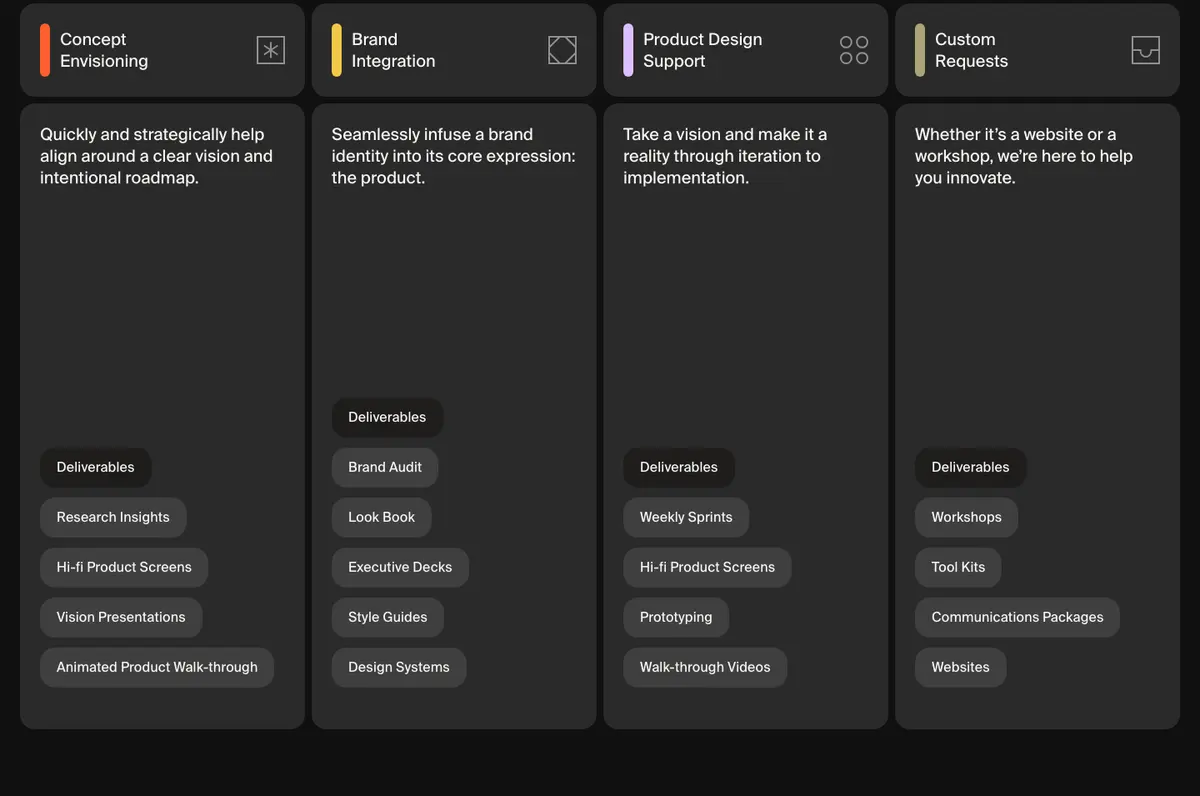Image resolution: width=1200 pixels, height=796 pixels.
Task: Open the Custom Requests header card
Action: pos(1037,50)
